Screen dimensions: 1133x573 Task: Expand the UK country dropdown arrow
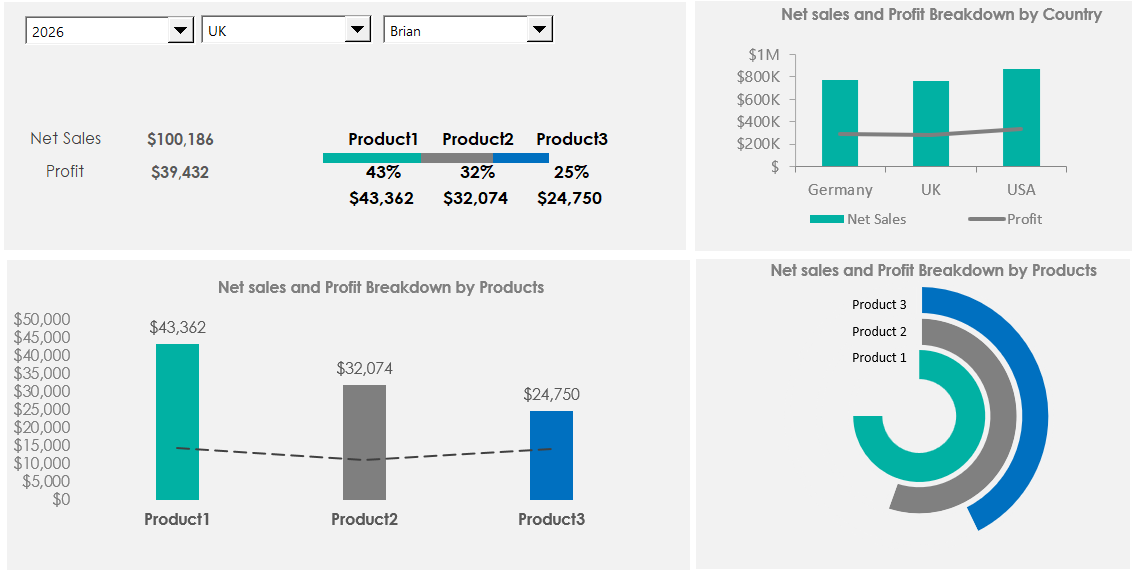(357, 31)
